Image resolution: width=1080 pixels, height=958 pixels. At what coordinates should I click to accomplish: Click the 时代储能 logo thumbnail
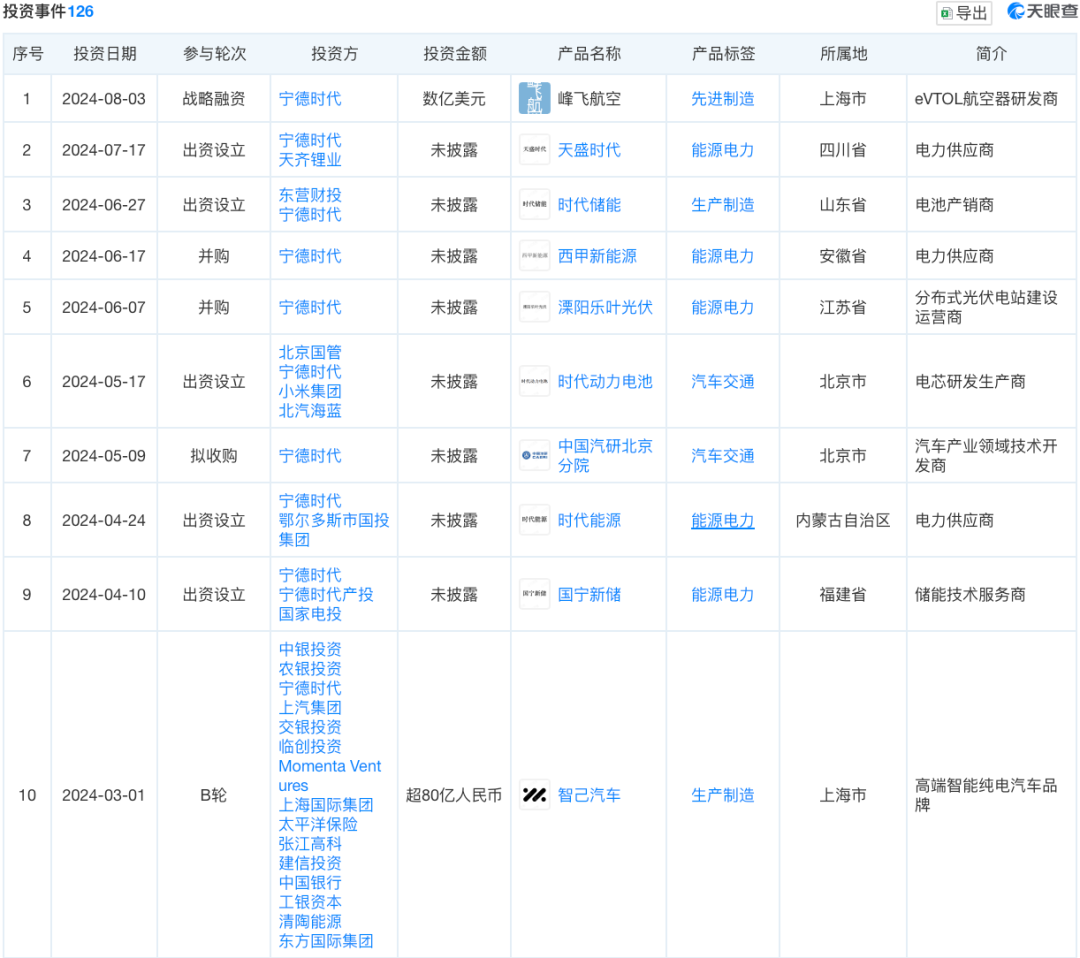pyautogui.click(x=534, y=205)
